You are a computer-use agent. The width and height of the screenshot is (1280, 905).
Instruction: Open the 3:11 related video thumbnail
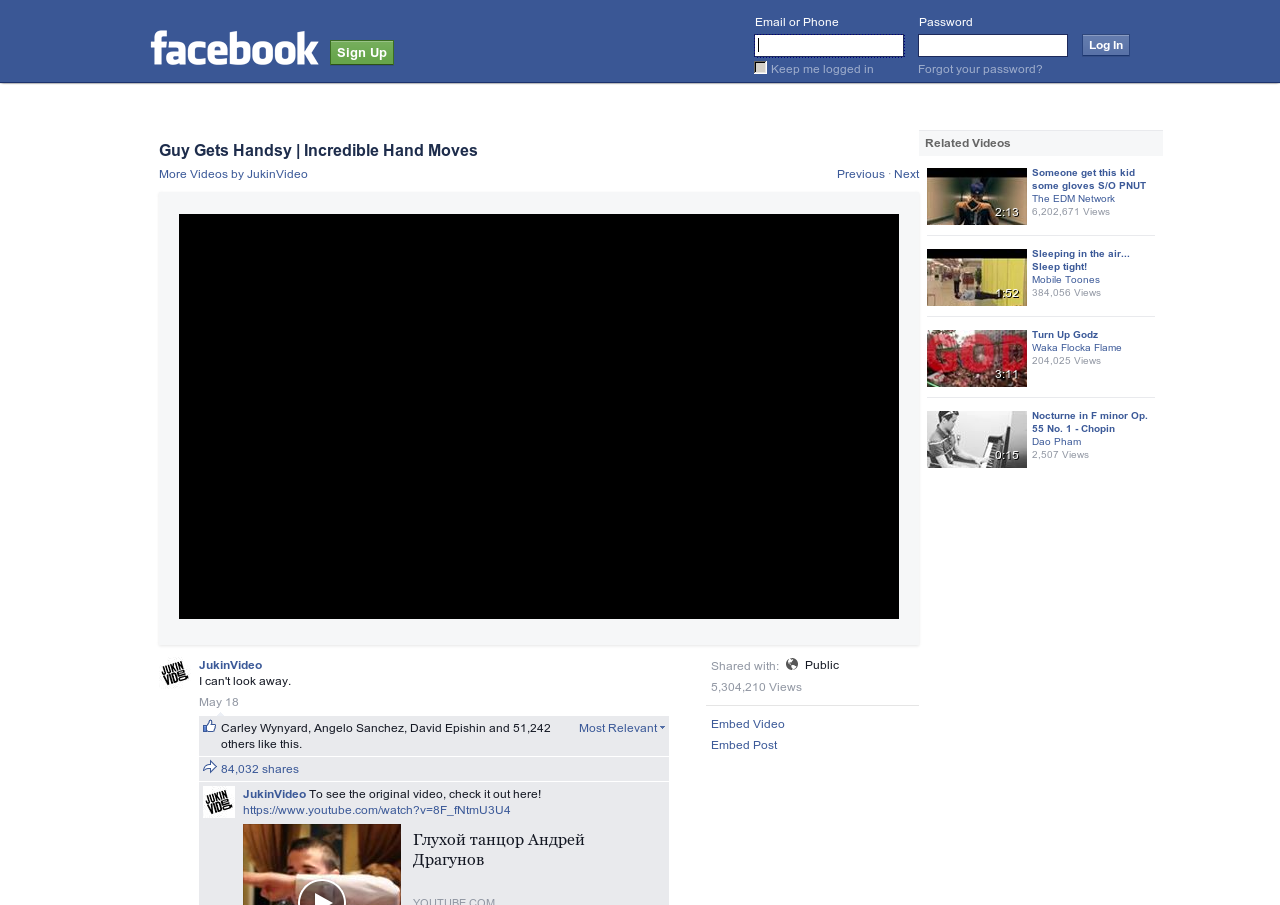point(977,358)
